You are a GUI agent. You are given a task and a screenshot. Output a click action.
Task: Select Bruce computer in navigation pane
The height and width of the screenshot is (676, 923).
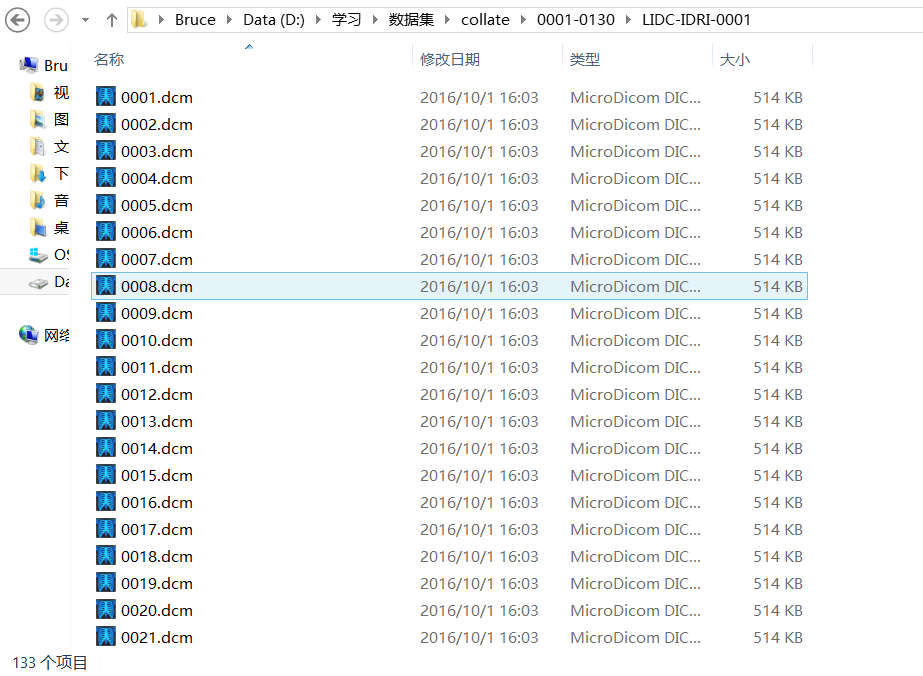coord(44,65)
